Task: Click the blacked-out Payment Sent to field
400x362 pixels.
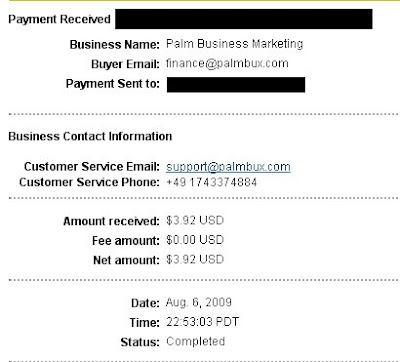Action: coord(236,85)
